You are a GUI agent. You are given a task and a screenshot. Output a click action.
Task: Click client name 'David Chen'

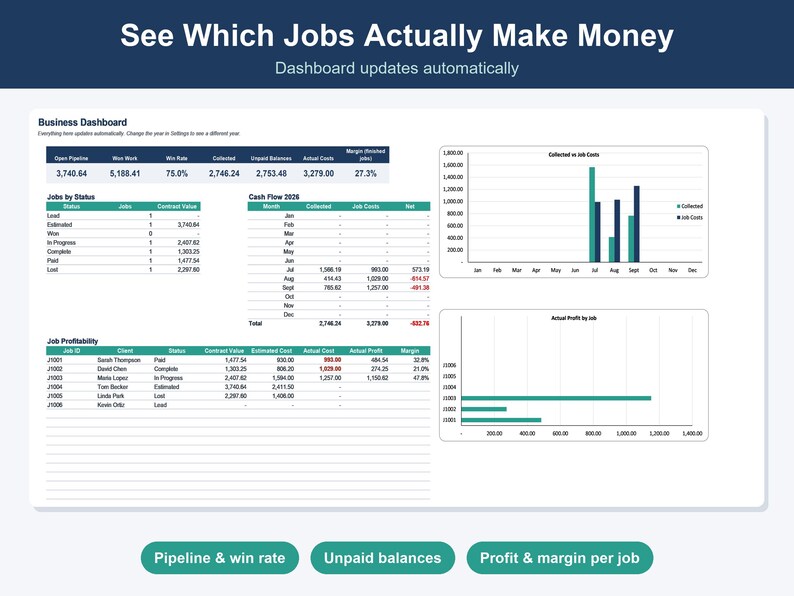[112, 369]
